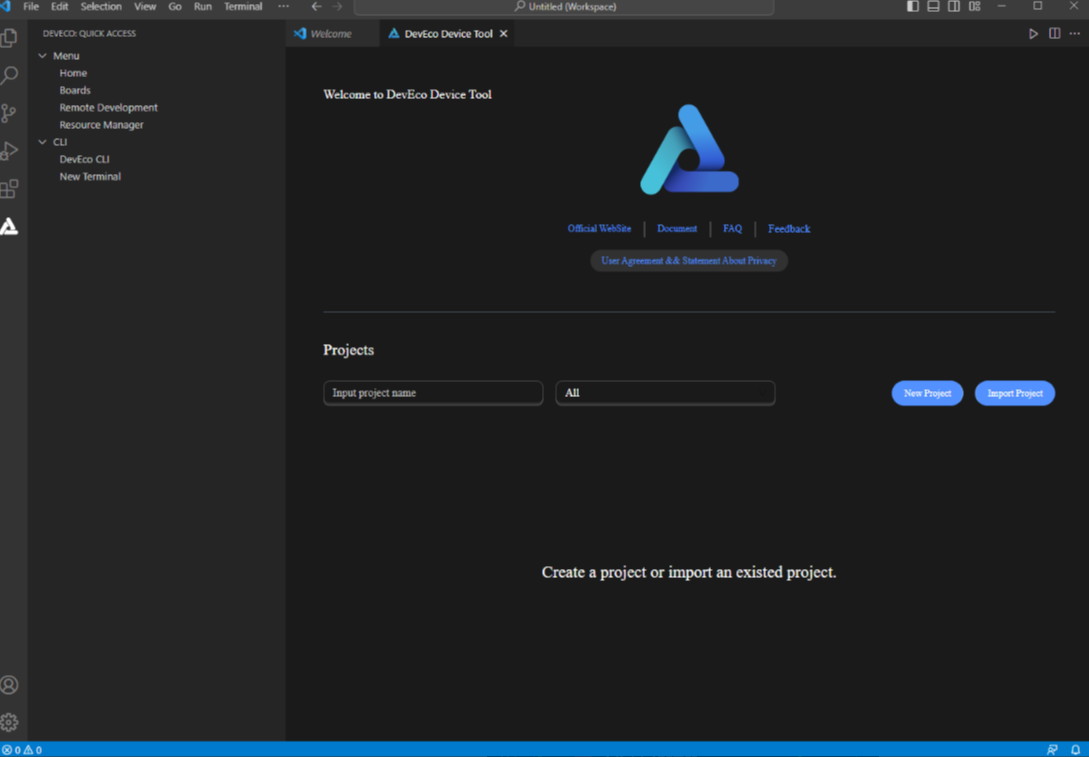Toggle the panel visibility control
The image size is (1089, 757).
tap(932, 6)
